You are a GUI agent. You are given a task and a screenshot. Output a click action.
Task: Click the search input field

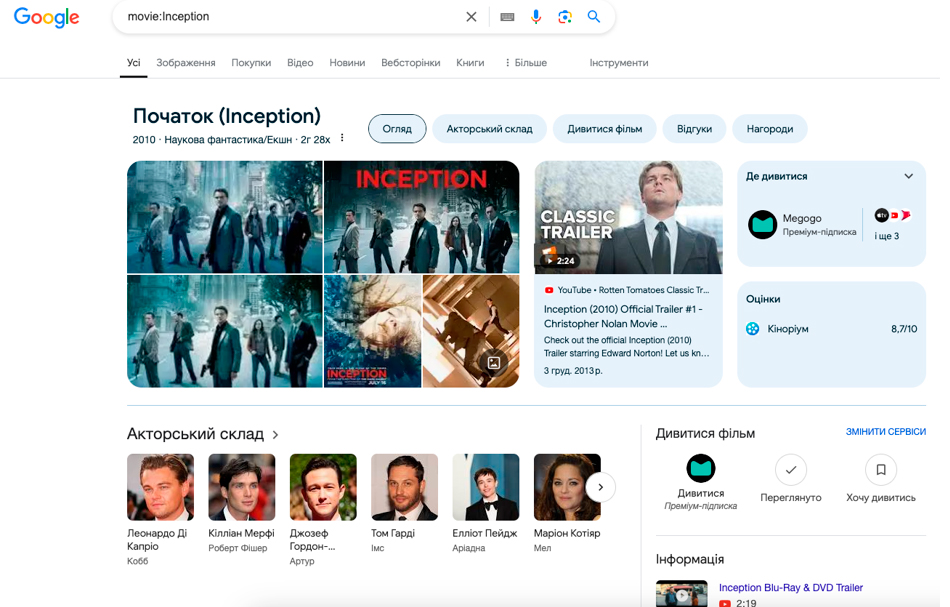[x=291, y=17]
